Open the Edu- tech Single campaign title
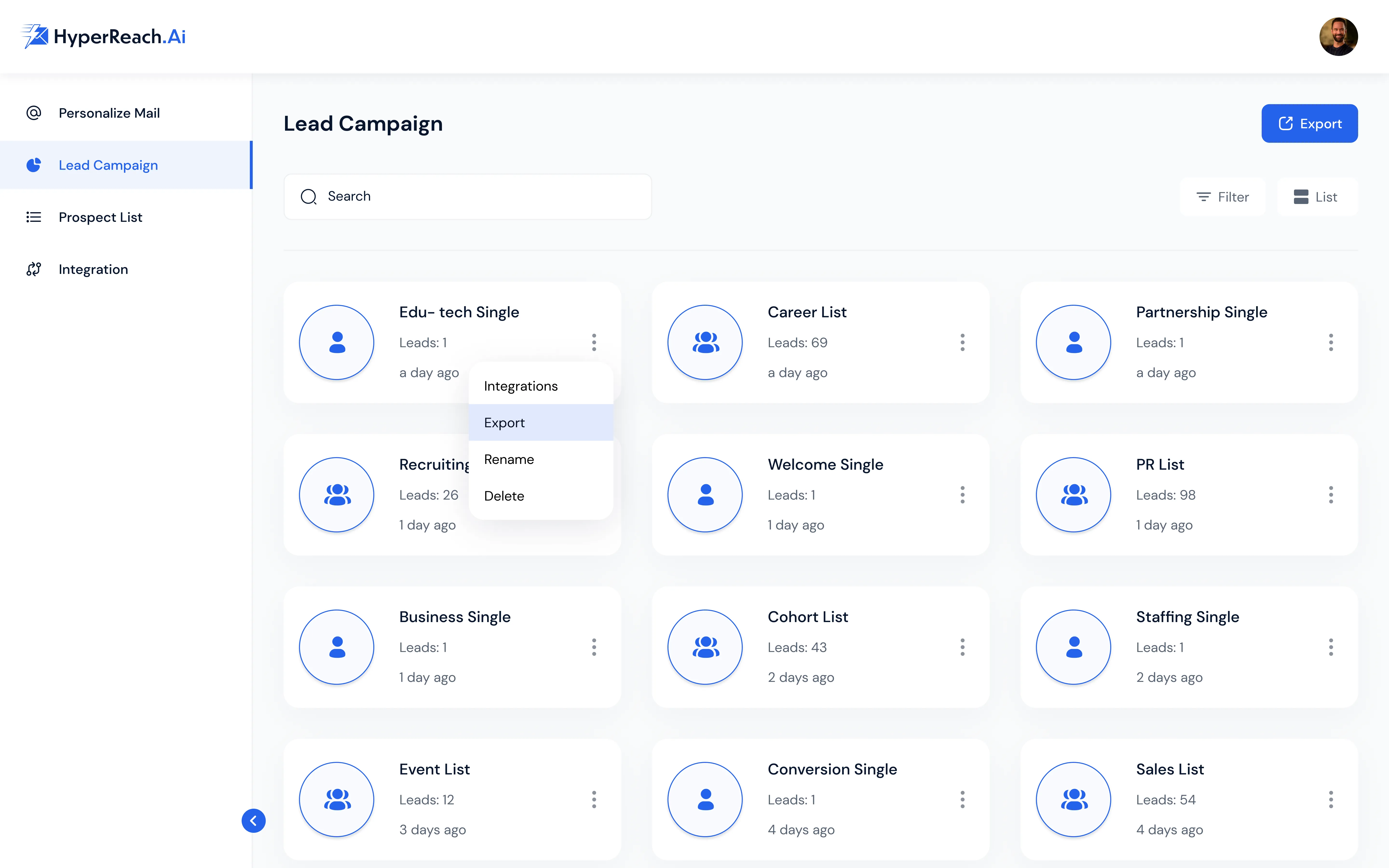Viewport: 1389px width, 868px height. tap(459, 312)
